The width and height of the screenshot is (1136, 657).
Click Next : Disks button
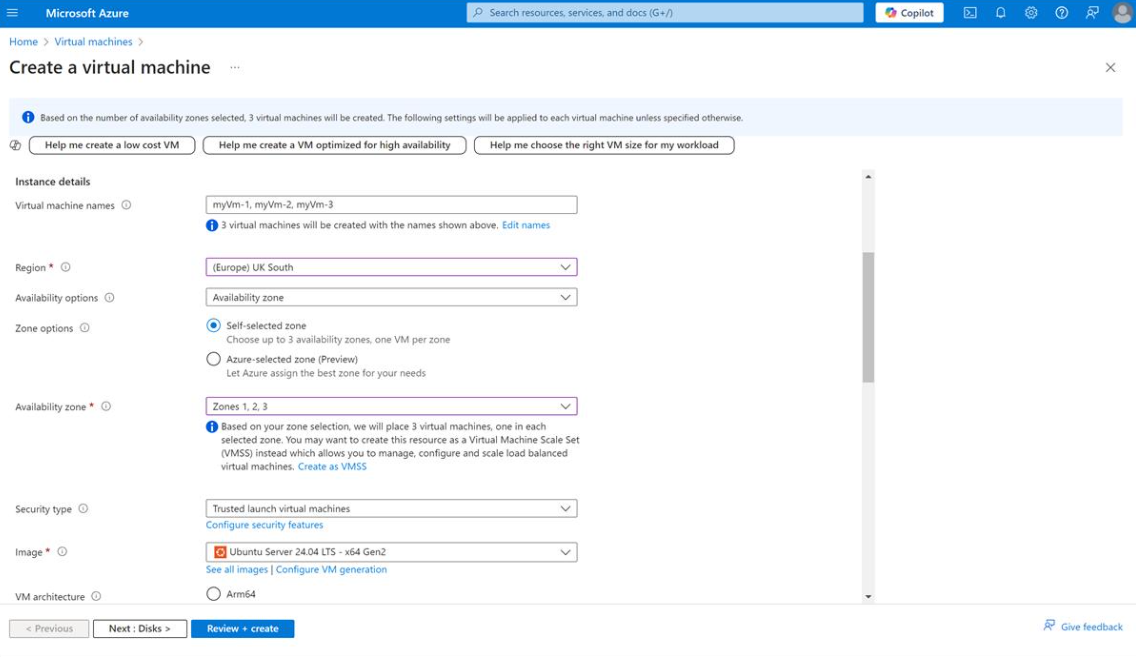(x=140, y=629)
